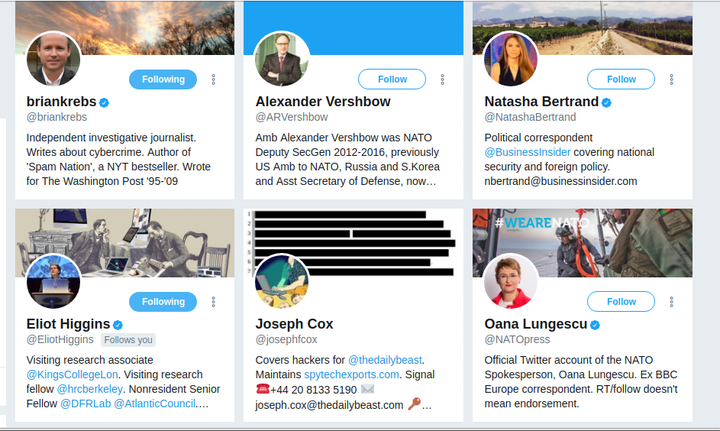The height and width of the screenshot is (431, 720).
Task: Click Joseph Cox illustrated avatar
Action: click(x=281, y=281)
